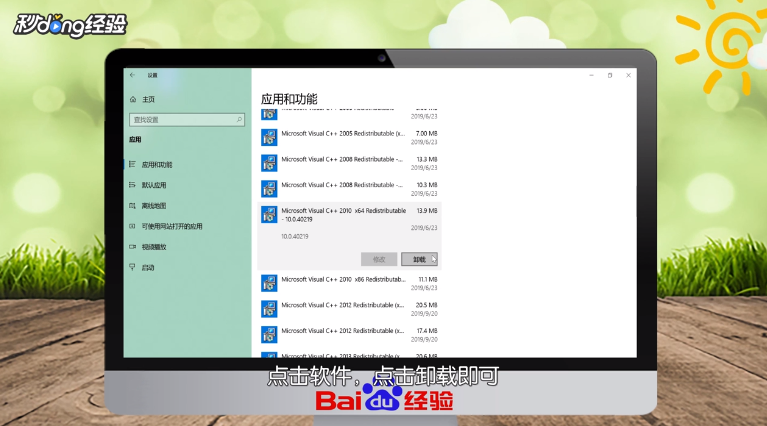
Task: Click the greyed 修改 modify button
Action: [379, 259]
